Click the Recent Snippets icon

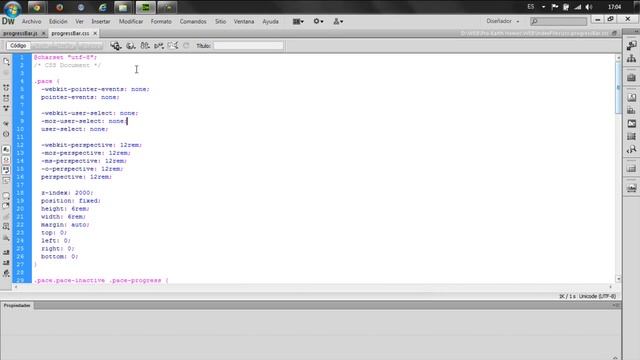coord(6,227)
